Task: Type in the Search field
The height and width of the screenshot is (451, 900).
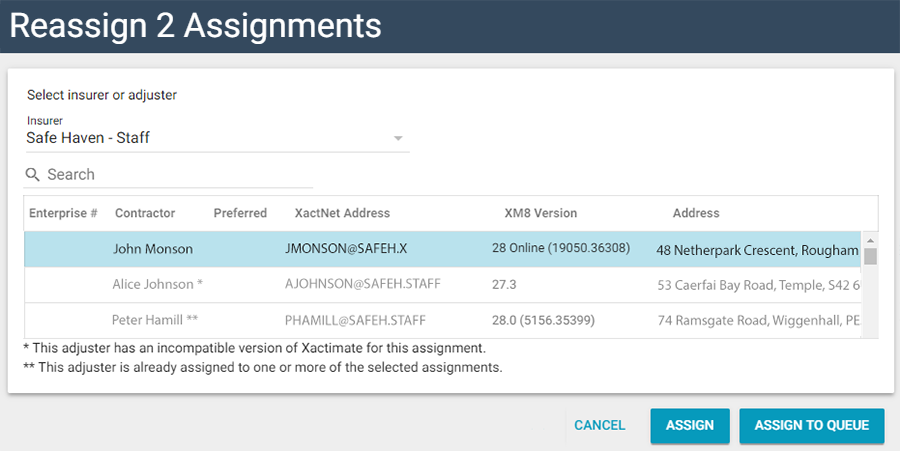Action: (x=178, y=175)
